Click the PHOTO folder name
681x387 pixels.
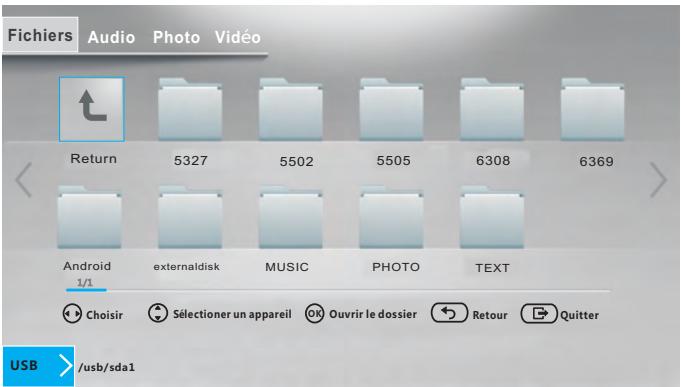(x=396, y=267)
